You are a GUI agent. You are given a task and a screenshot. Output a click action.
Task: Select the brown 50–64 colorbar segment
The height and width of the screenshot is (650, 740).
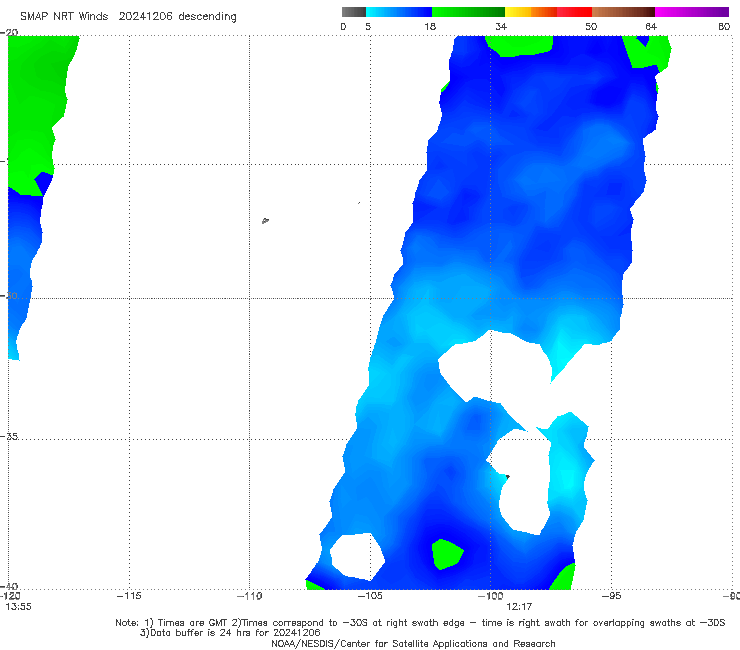click(x=623, y=12)
